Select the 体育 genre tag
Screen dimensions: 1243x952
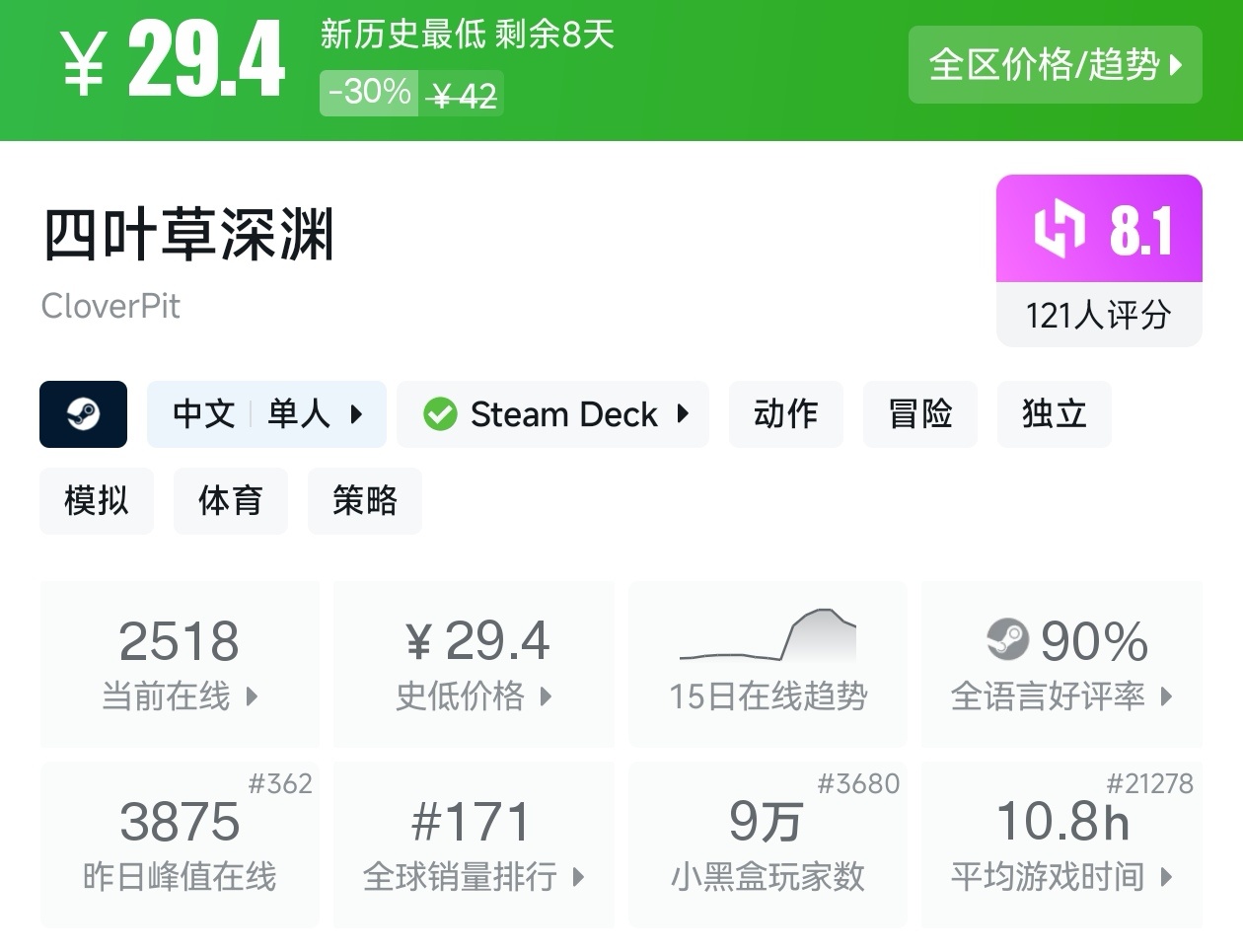click(x=231, y=501)
